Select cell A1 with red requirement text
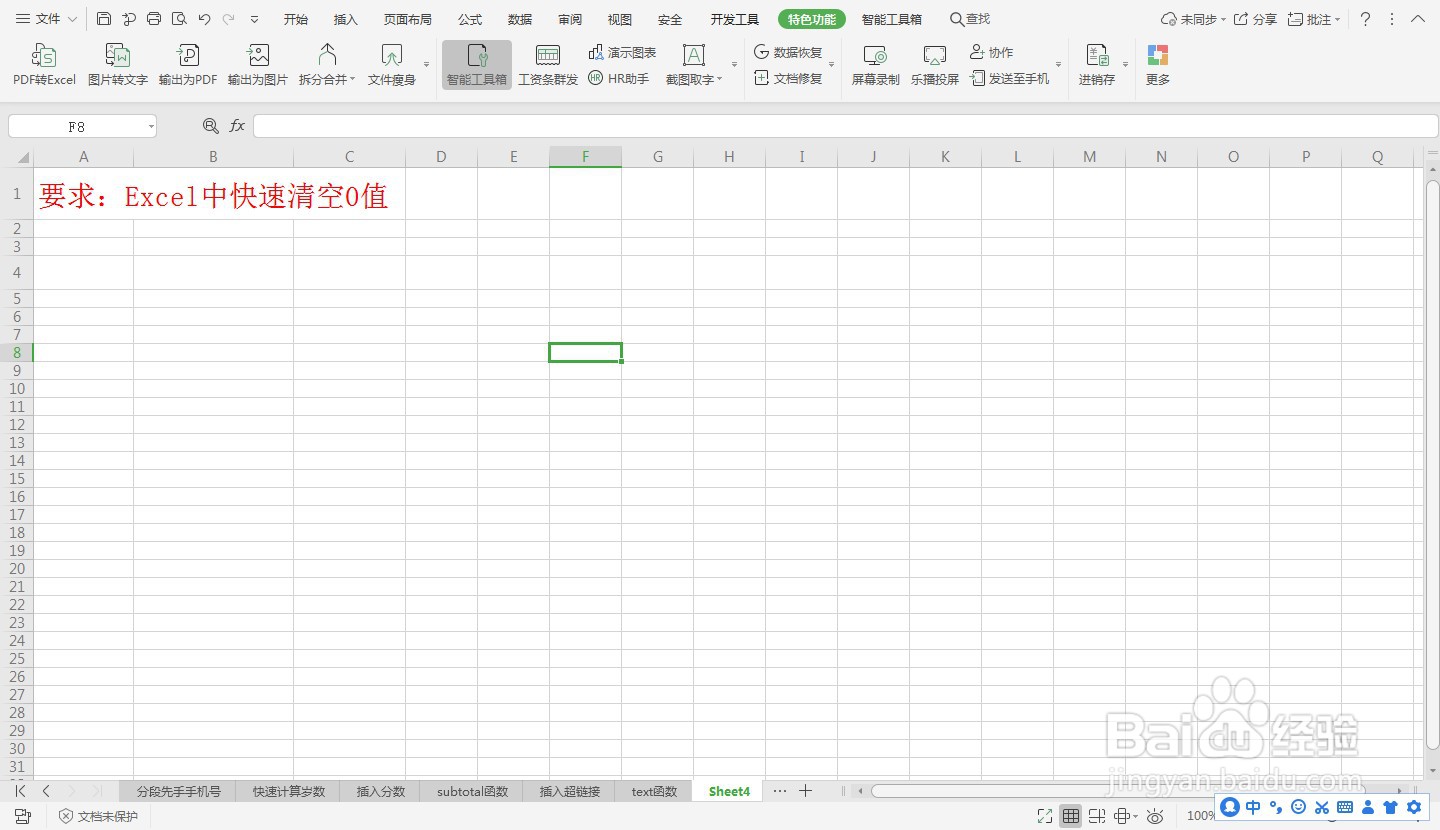The image size is (1440, 830). tap(83, 193)
